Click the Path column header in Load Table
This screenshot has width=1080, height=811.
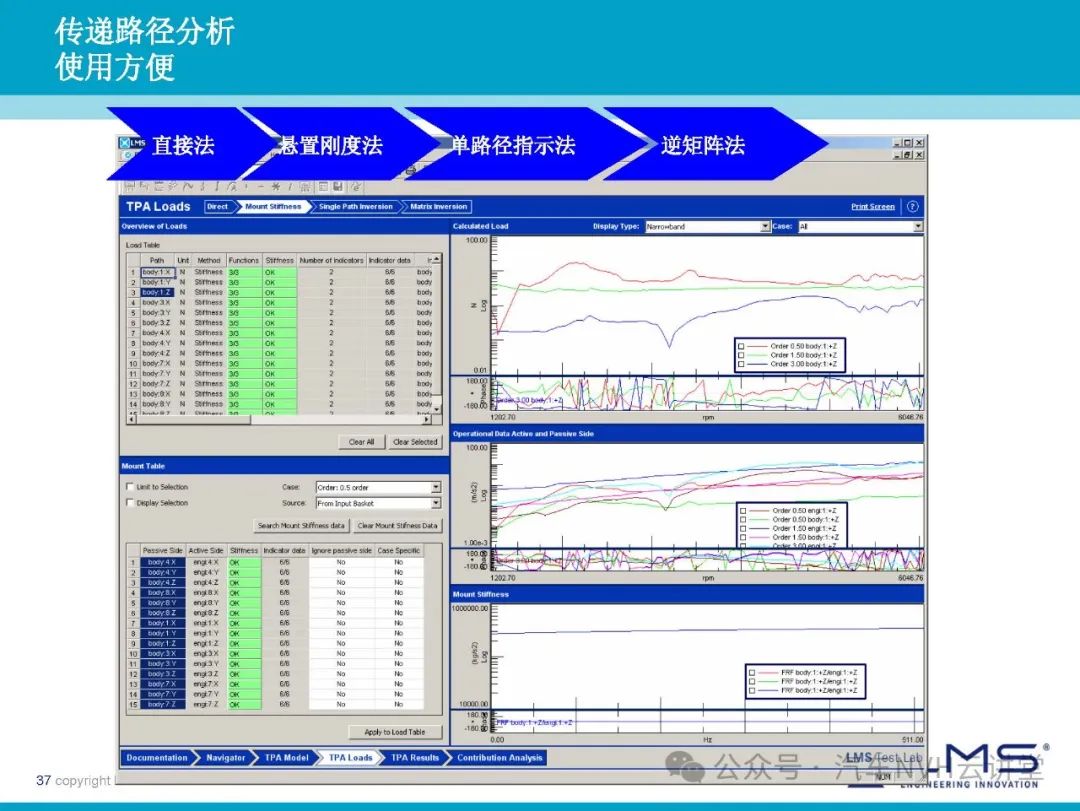157,260
